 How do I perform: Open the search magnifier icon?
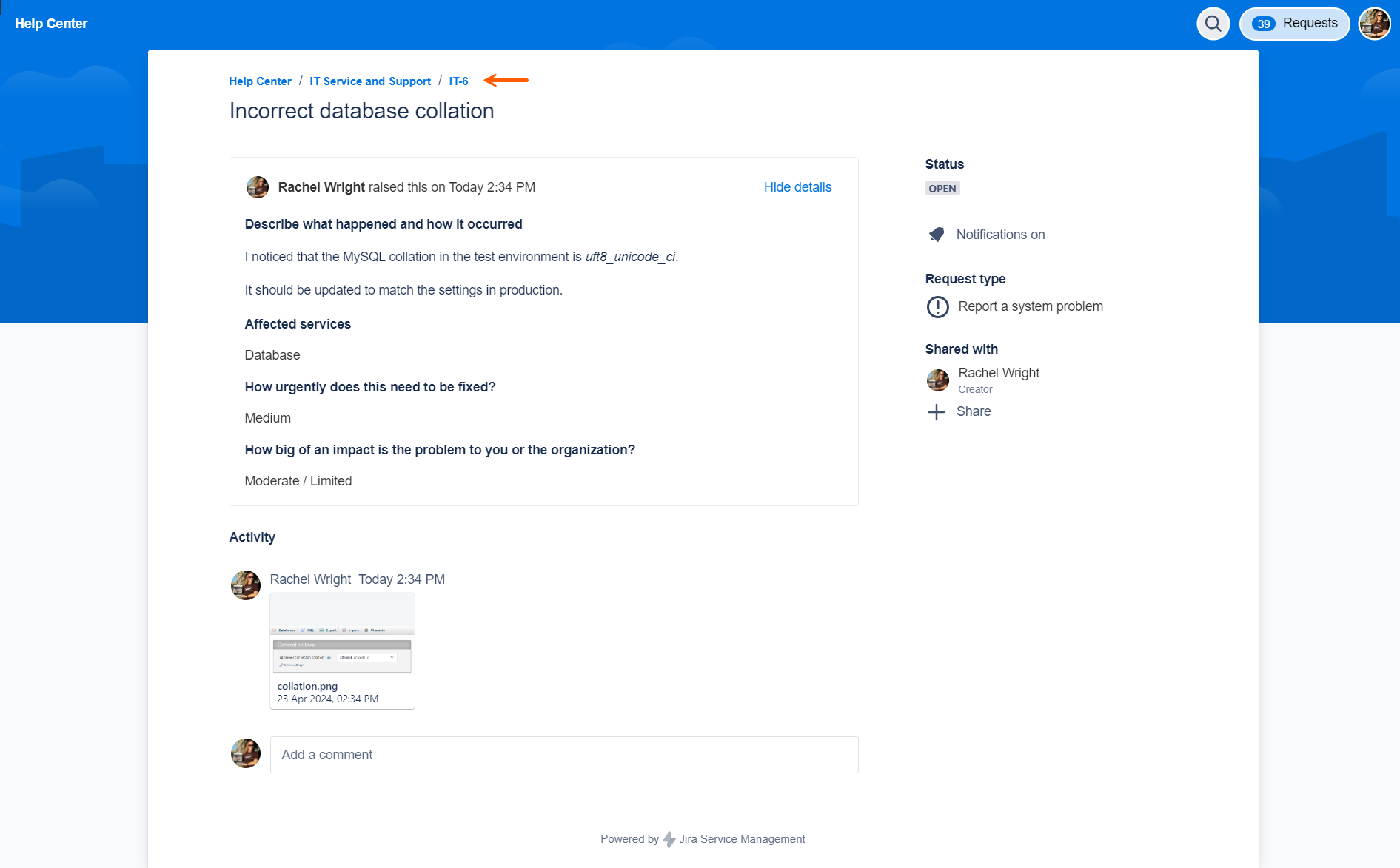1213,24
